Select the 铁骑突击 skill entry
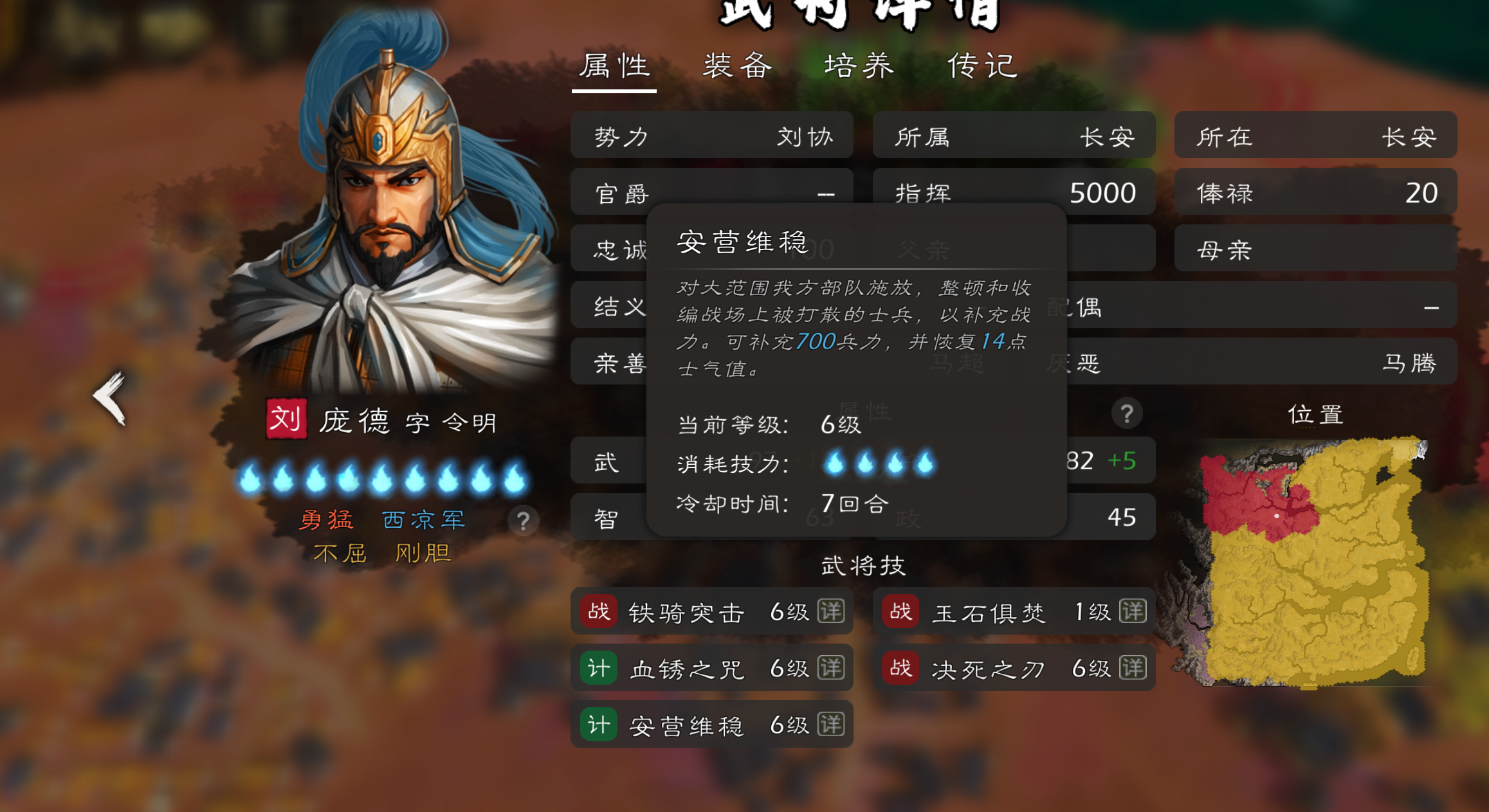Screen dimensions: 1489x812 (x=711, y=611)
